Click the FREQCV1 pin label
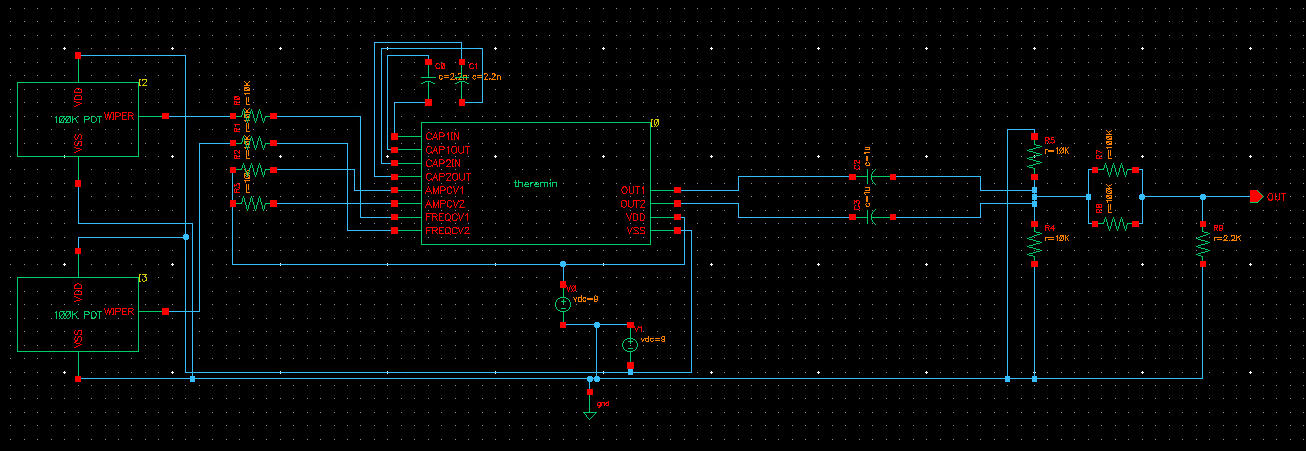 pos(447,216)
